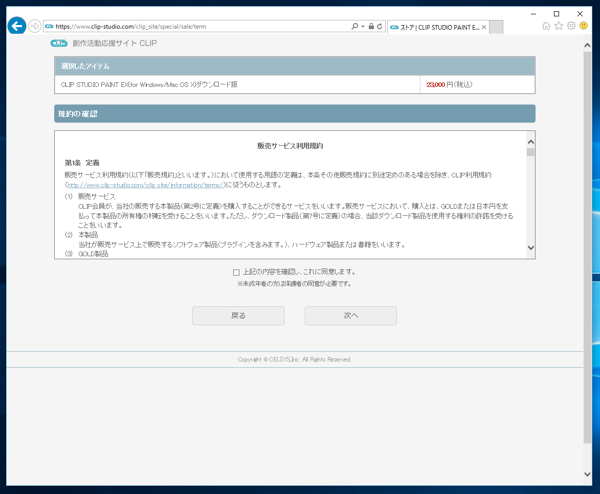Screen dimensions: 600x494
Task: Close the CLIP STUDIO PAINT tab
Action: [x=484, y=27]
